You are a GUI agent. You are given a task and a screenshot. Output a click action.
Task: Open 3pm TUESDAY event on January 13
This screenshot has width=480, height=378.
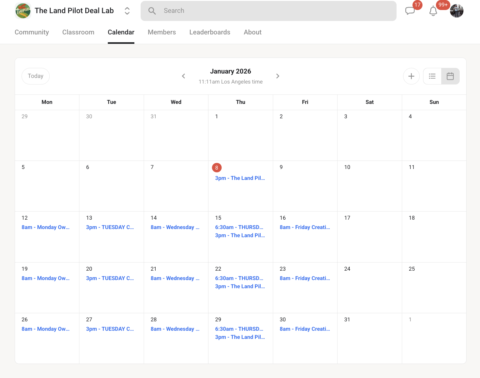point(110,227)
